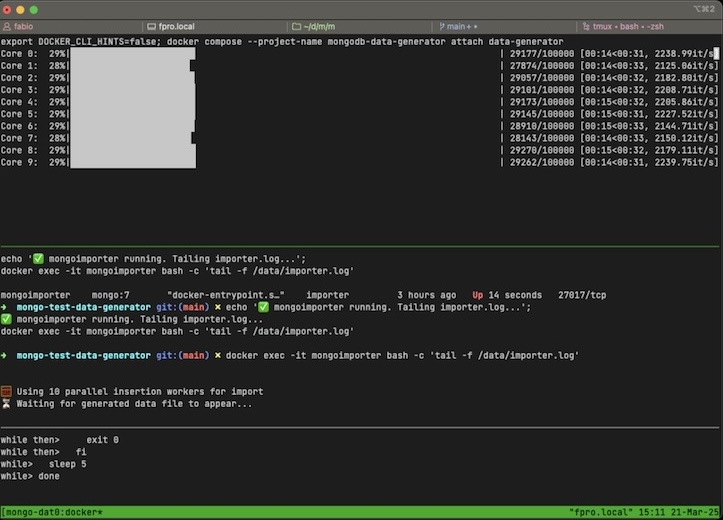This screenshot has width=723, height=520.
Task: Click the count '29057/100000'
Action: pyautogui.click(x=542, y=78)
